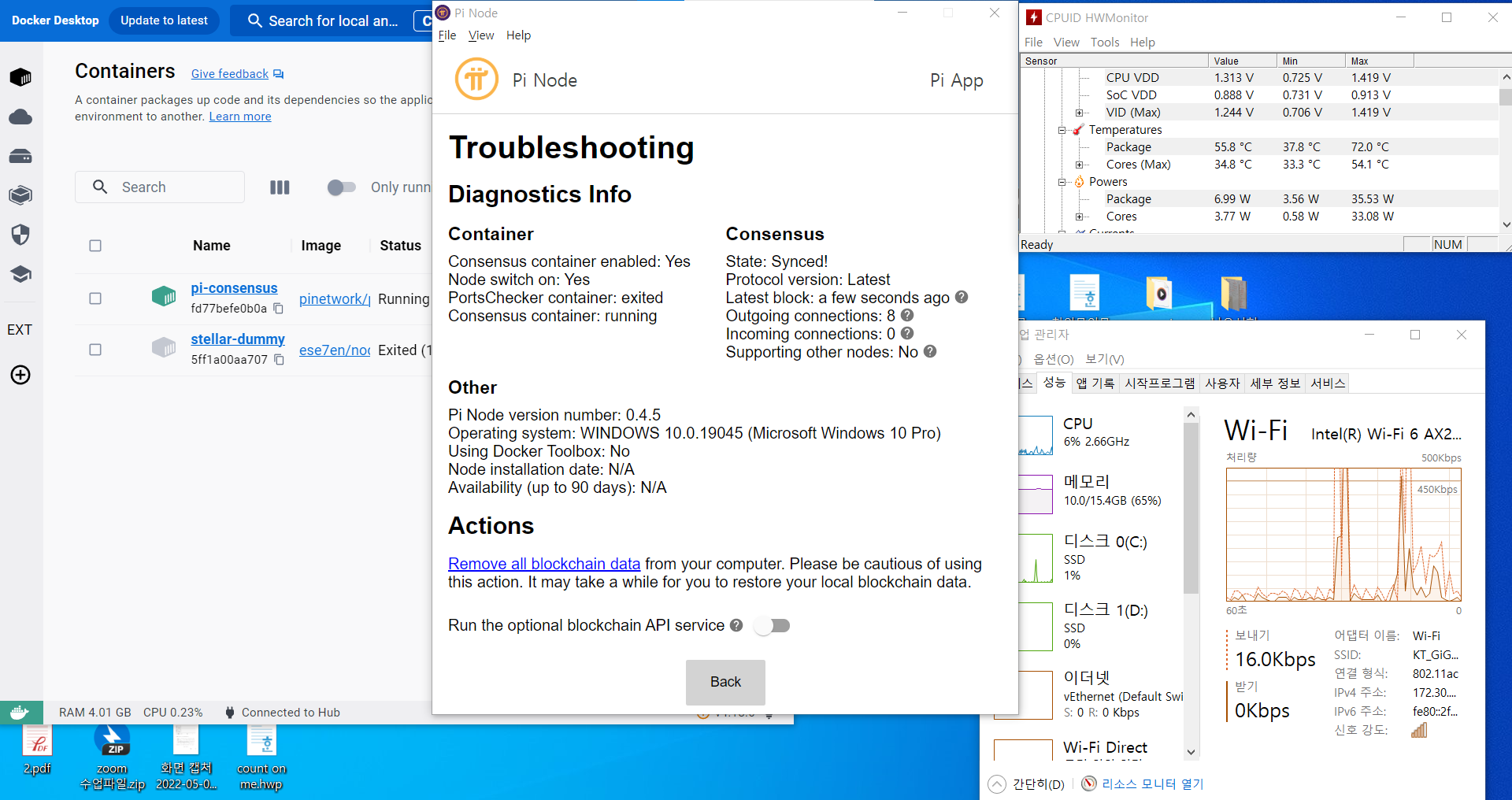The width and height of the screenshot is (1512, 800).
Task: Click the column layout icon in Docker
Action: coord(280,187)
